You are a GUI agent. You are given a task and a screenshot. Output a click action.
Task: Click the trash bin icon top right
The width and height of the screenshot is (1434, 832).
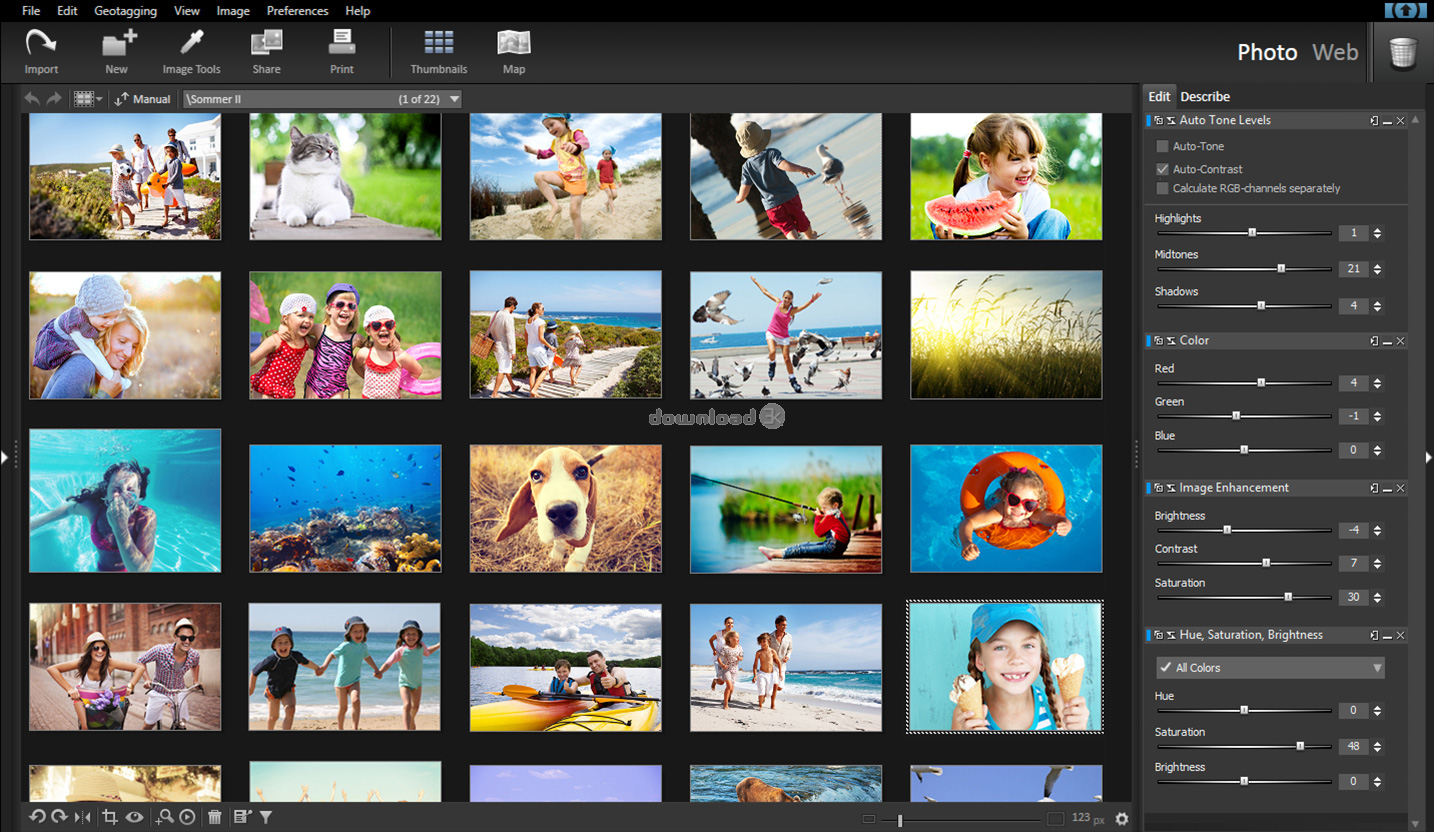[1403, 52]
